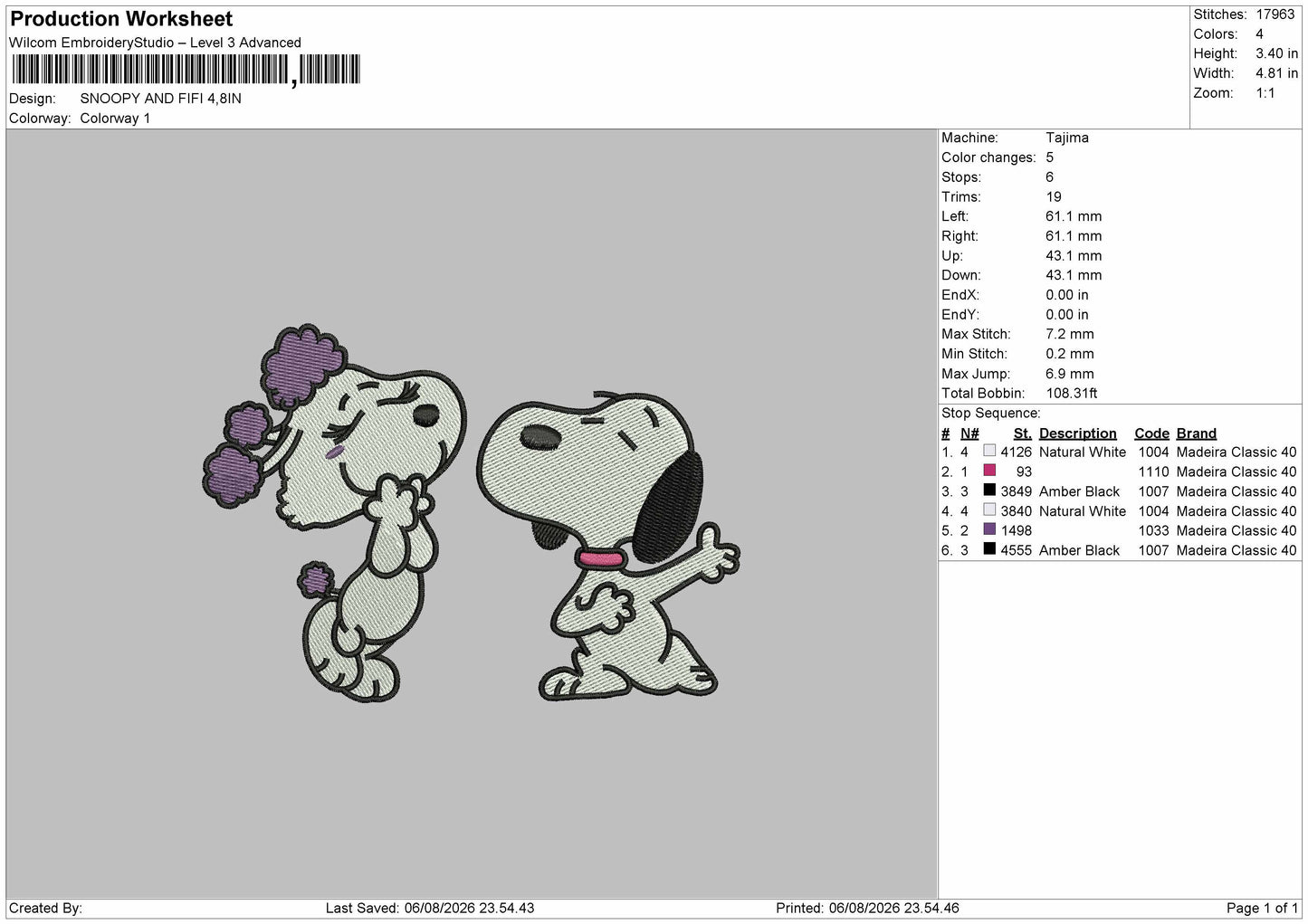Click the Color changes value 5
Screen dimensions: 1308x924
(1050, 157)
